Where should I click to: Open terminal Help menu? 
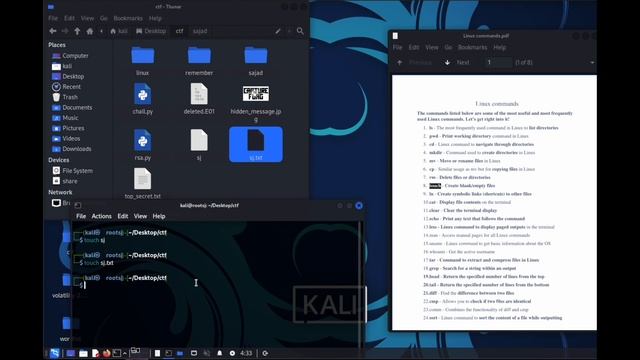click(x=159, y=216)
